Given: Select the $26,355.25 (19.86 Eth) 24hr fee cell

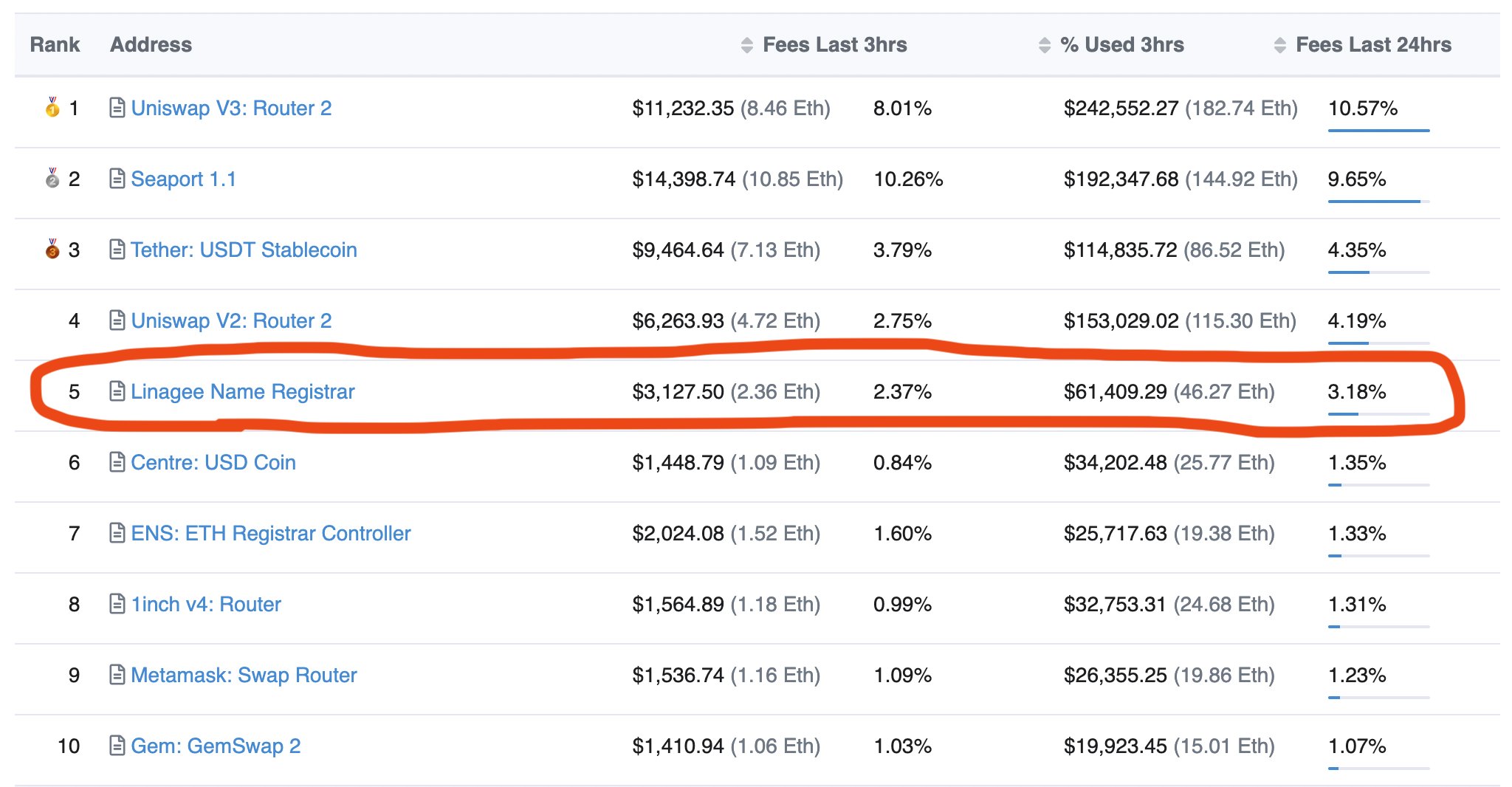Looking at the screenshot, I should [x=1169, y=675].
